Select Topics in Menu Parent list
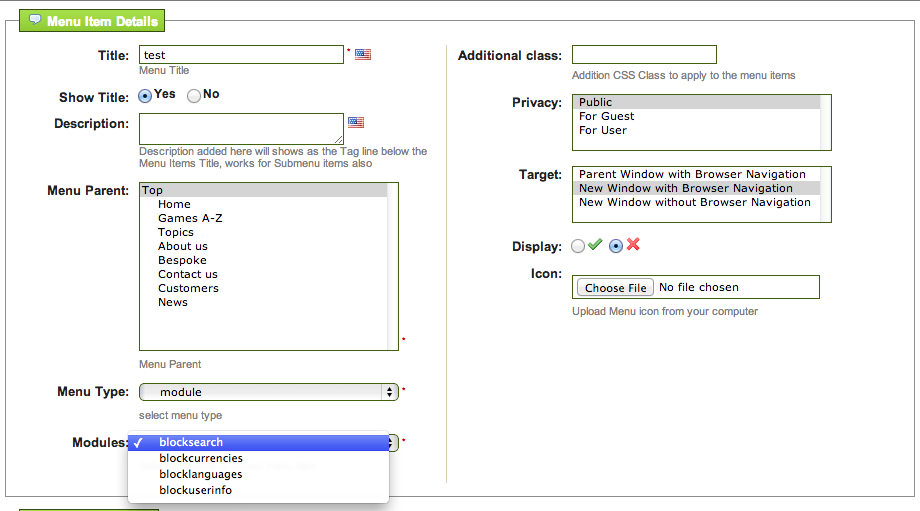The height and width of the screenshot is (511, 920). (x=263, y=232)
